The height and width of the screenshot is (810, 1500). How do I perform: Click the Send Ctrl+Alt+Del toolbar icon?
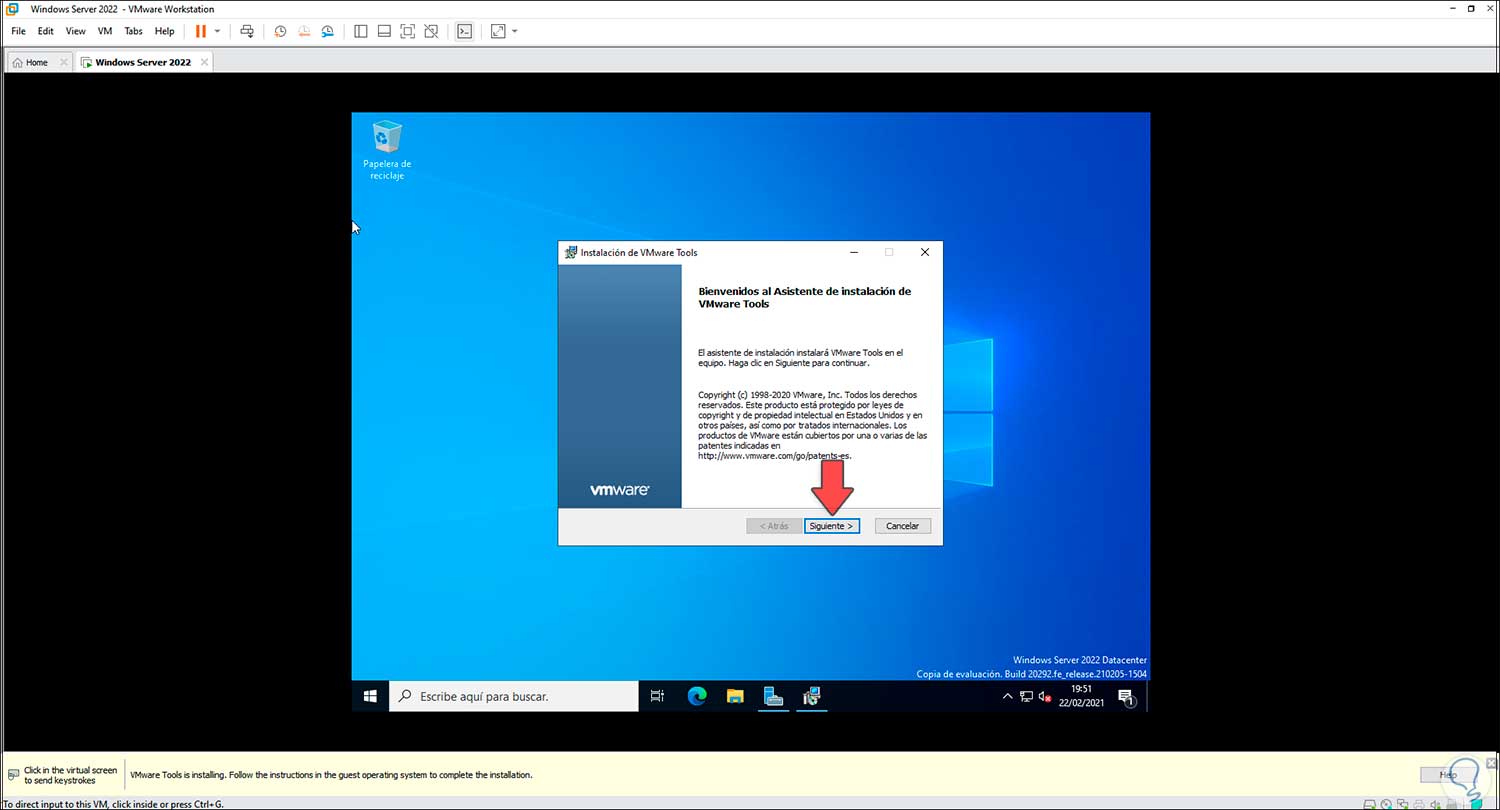pos(247,31)
